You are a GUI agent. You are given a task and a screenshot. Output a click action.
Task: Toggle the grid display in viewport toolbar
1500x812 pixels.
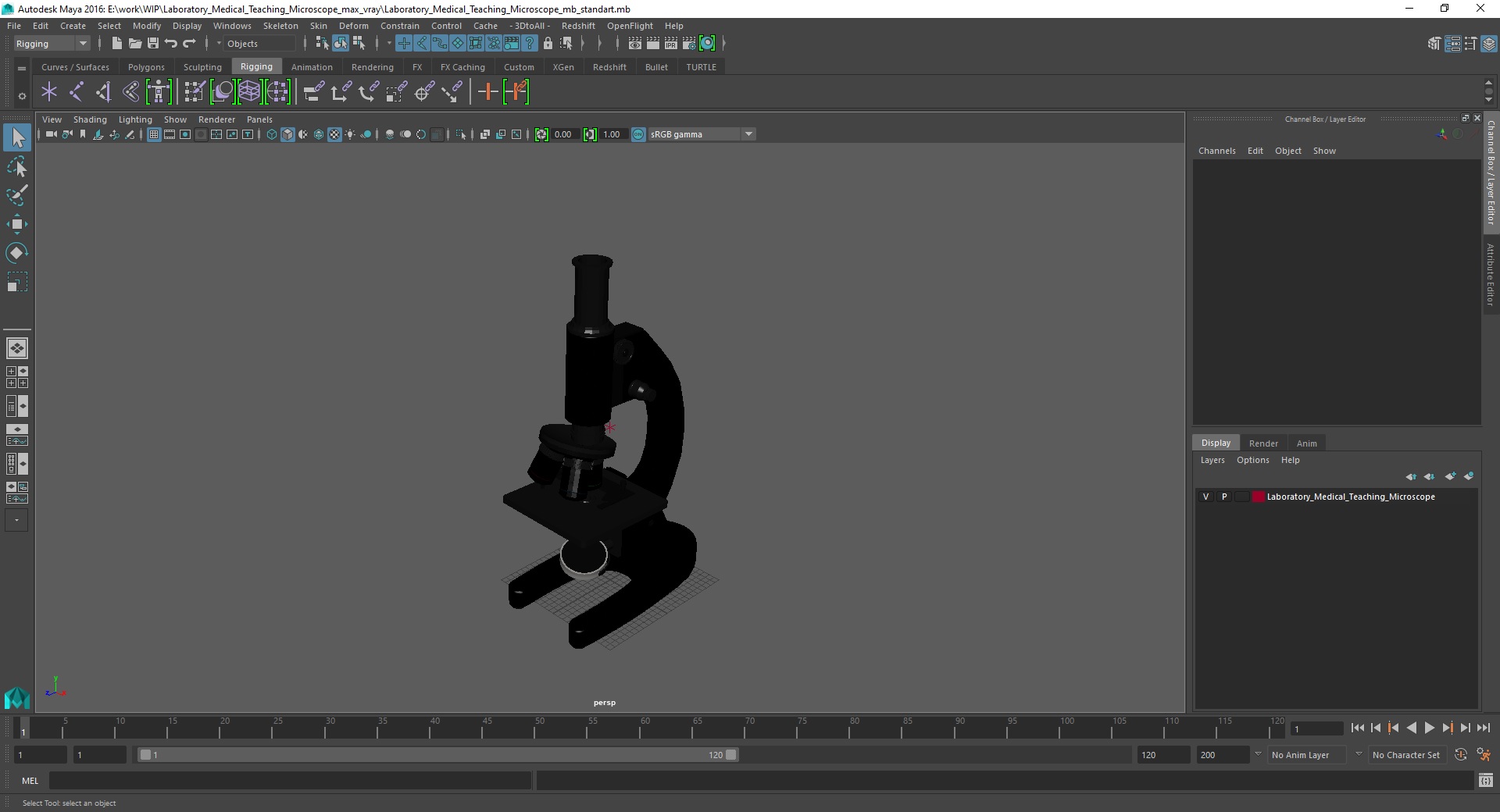pyautogui.click(x=154, y=134)
